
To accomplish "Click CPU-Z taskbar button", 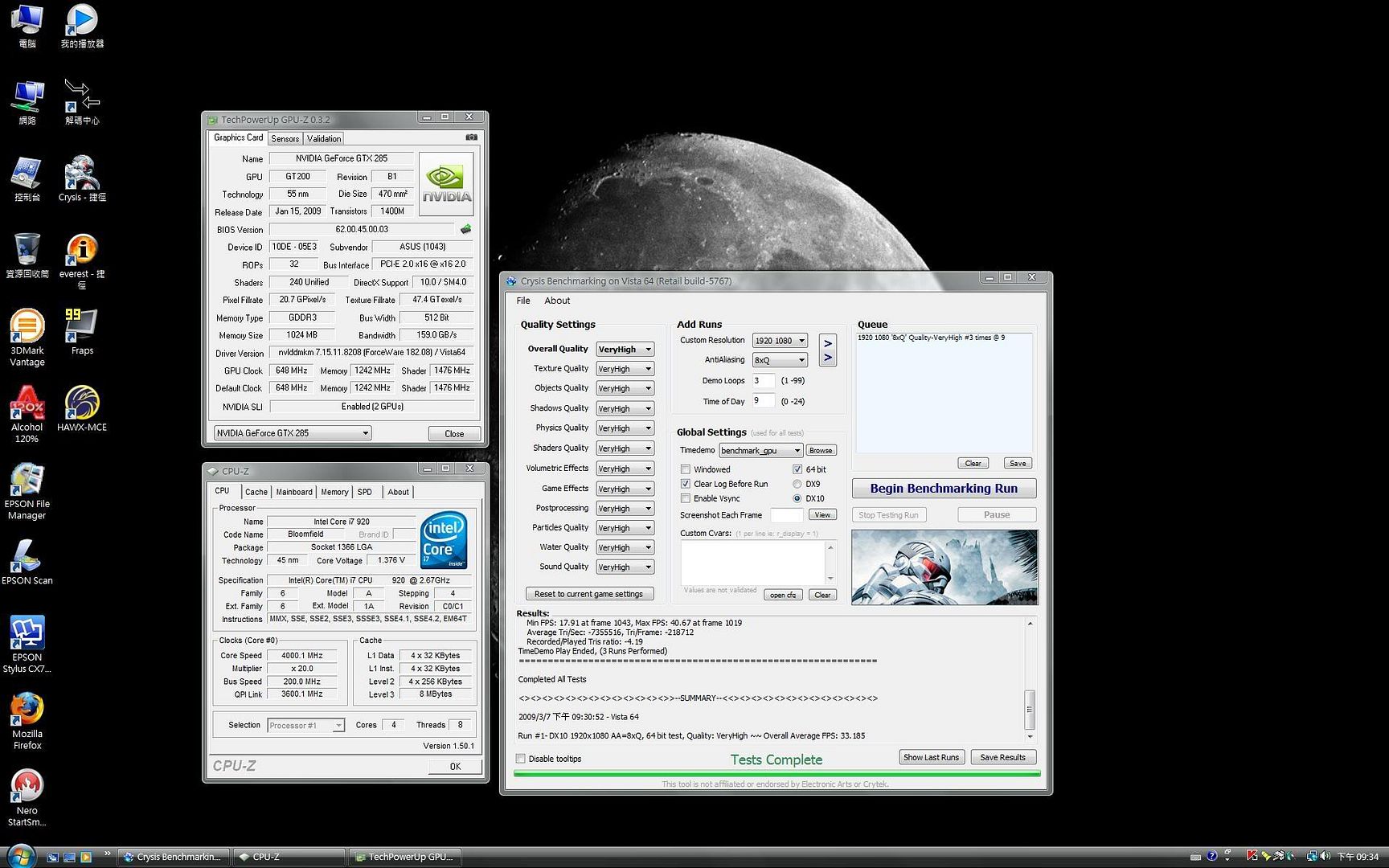I will pos(289,857).
